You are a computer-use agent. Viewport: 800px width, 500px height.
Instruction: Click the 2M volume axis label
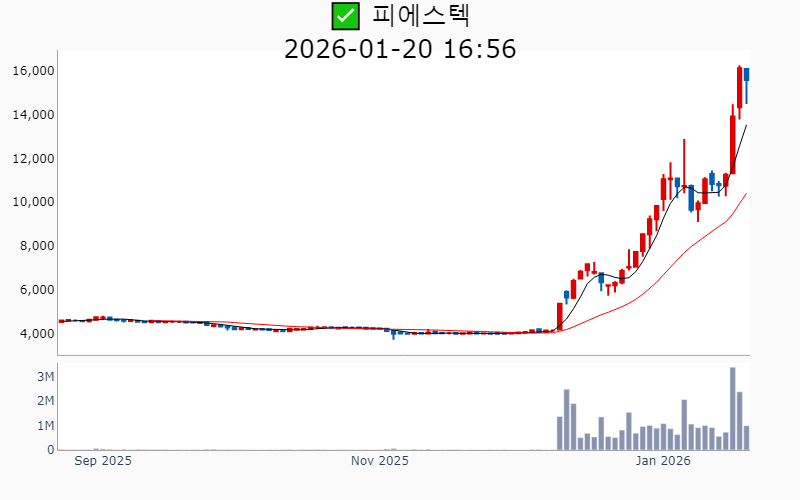point(45,401)
